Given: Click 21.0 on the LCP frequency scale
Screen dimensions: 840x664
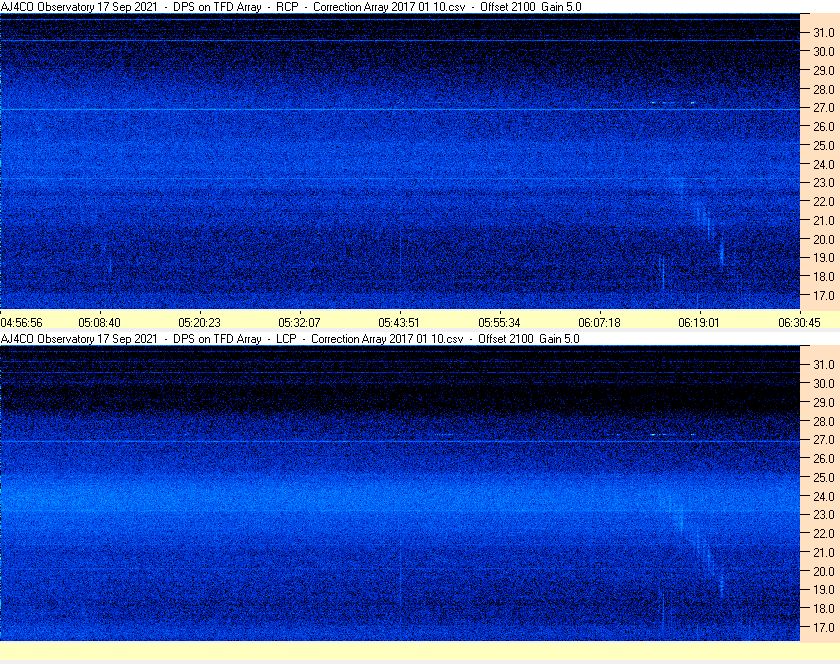Looking at the screenshot, I should [x=824, y=552].
